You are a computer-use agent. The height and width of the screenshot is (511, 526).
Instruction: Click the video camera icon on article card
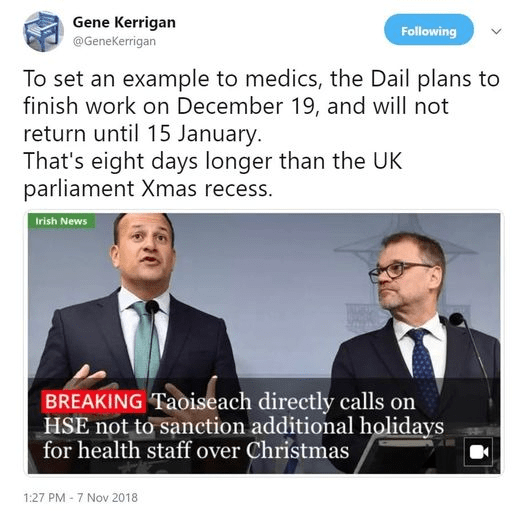(478, 452)
